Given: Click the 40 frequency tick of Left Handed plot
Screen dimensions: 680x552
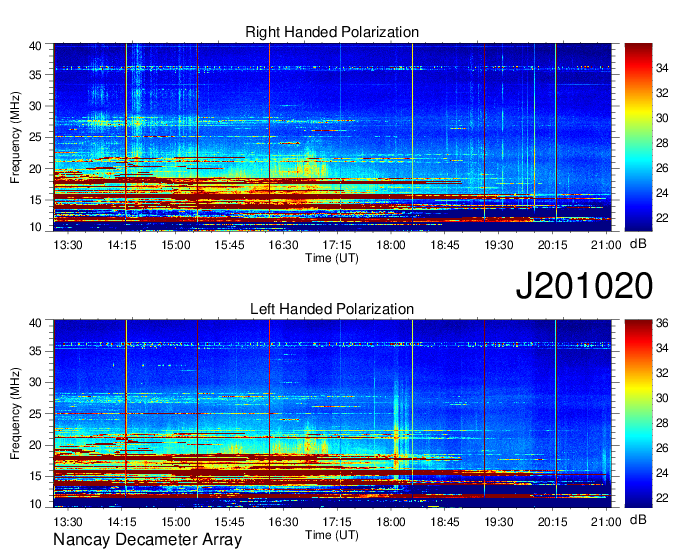Looking at the screenshot, I should click(35, 323).
